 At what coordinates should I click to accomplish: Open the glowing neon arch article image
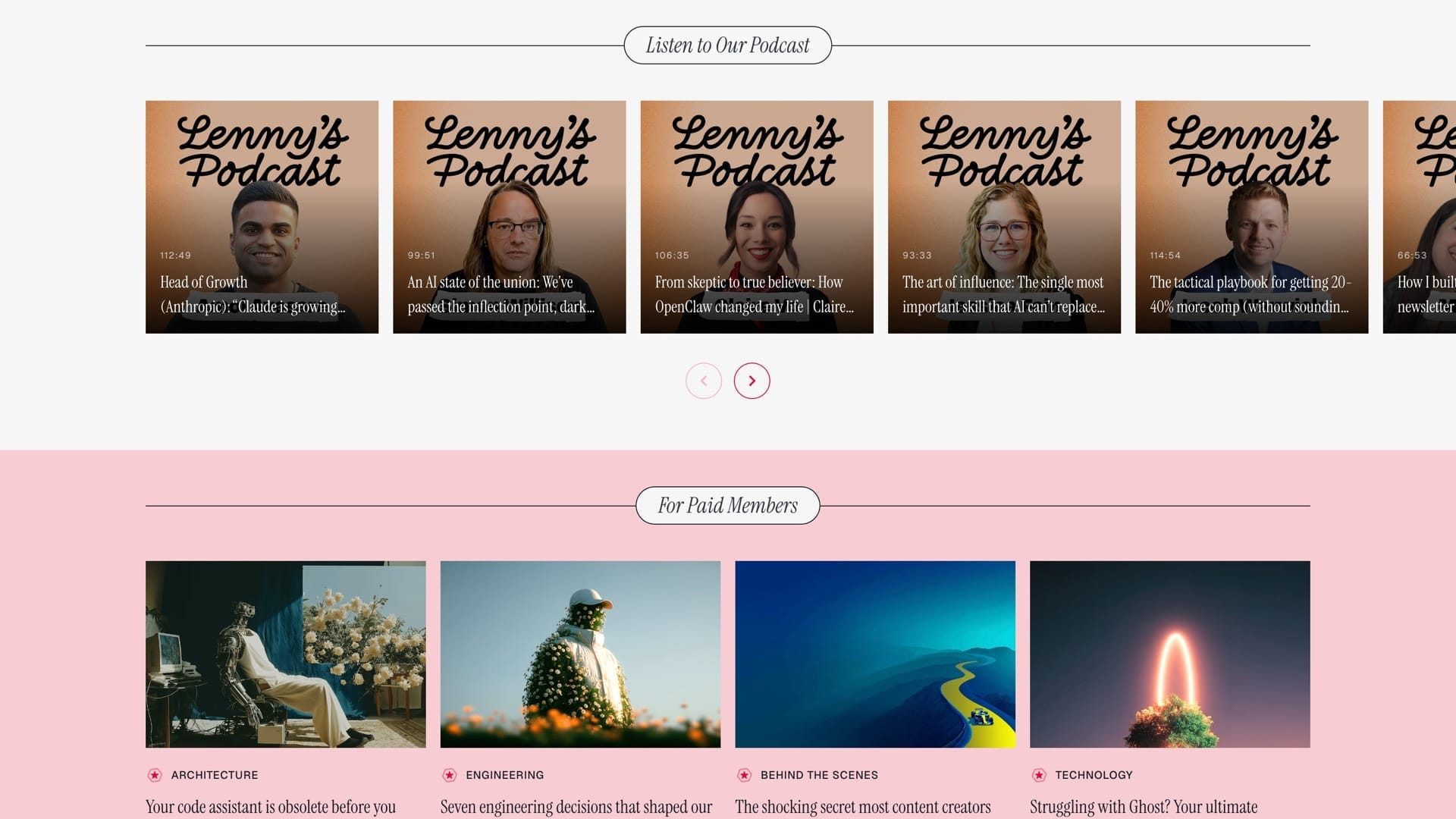tap(1169, 654)
